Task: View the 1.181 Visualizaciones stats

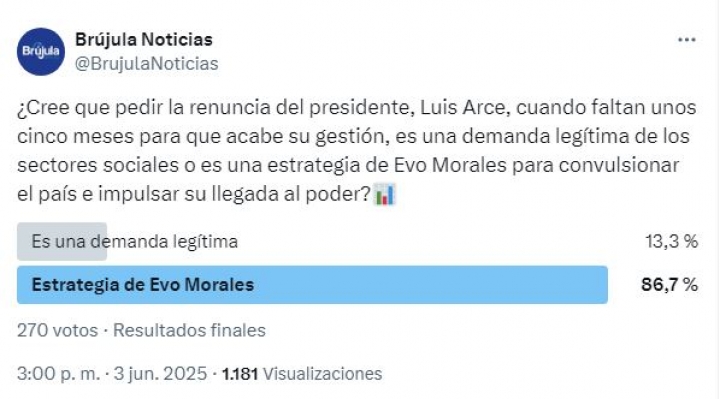Action: [x=302, y=374]
